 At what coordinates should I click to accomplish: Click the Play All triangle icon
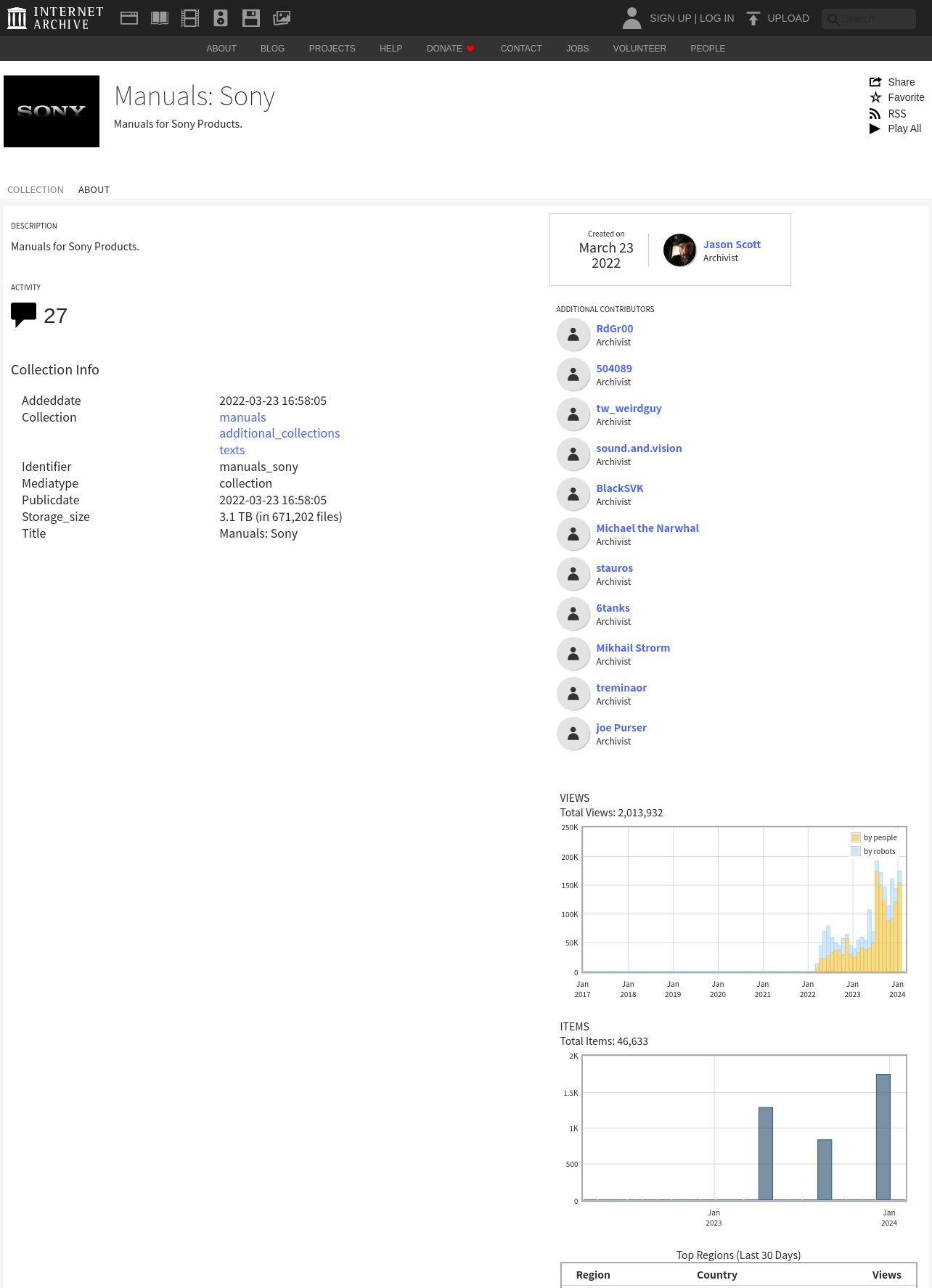(x=875, y=128)
